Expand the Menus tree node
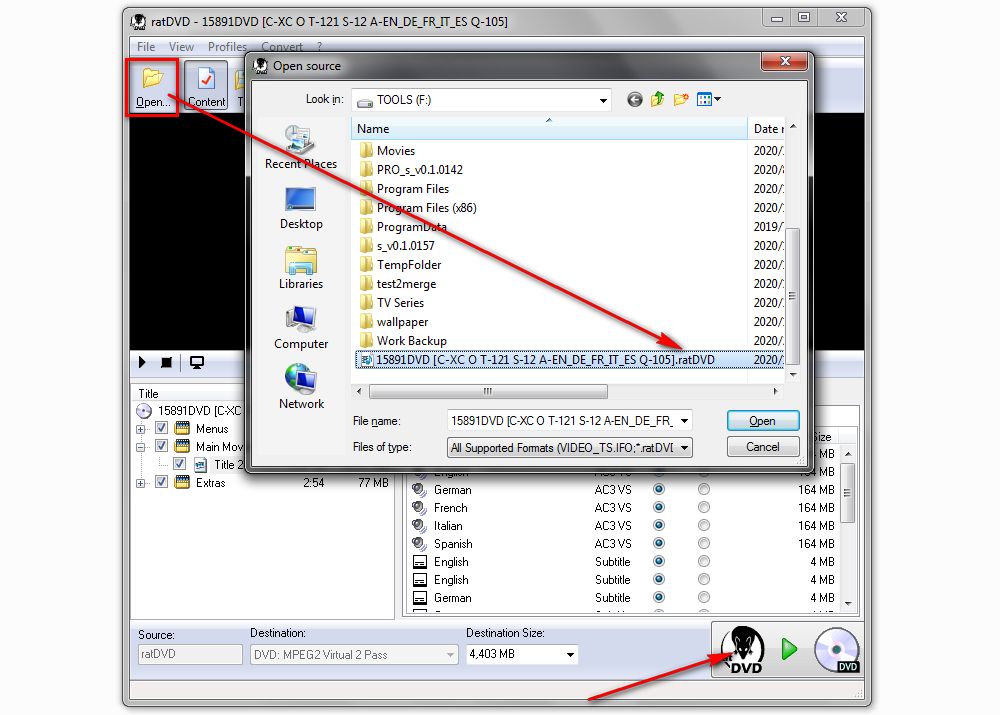1000x715 pixels. 140,429
